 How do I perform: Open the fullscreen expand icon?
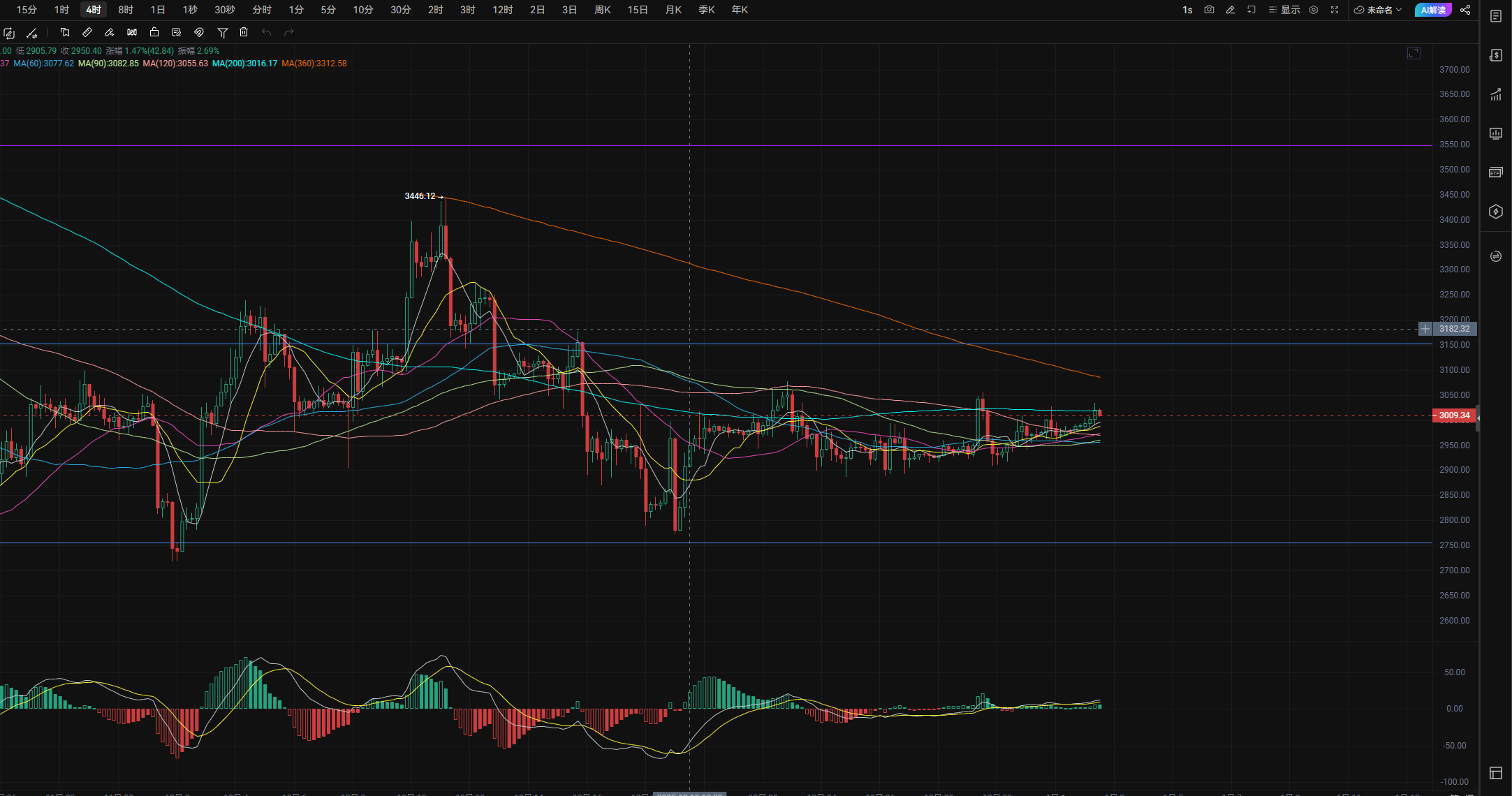coord(1334,10)
